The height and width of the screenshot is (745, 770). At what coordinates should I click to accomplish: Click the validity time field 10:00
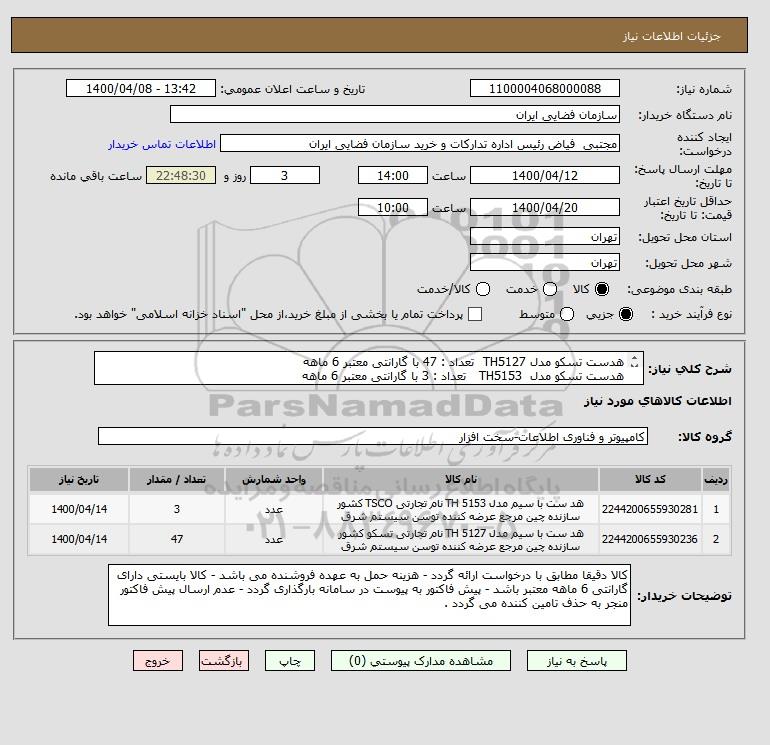(x=393, y=207)
